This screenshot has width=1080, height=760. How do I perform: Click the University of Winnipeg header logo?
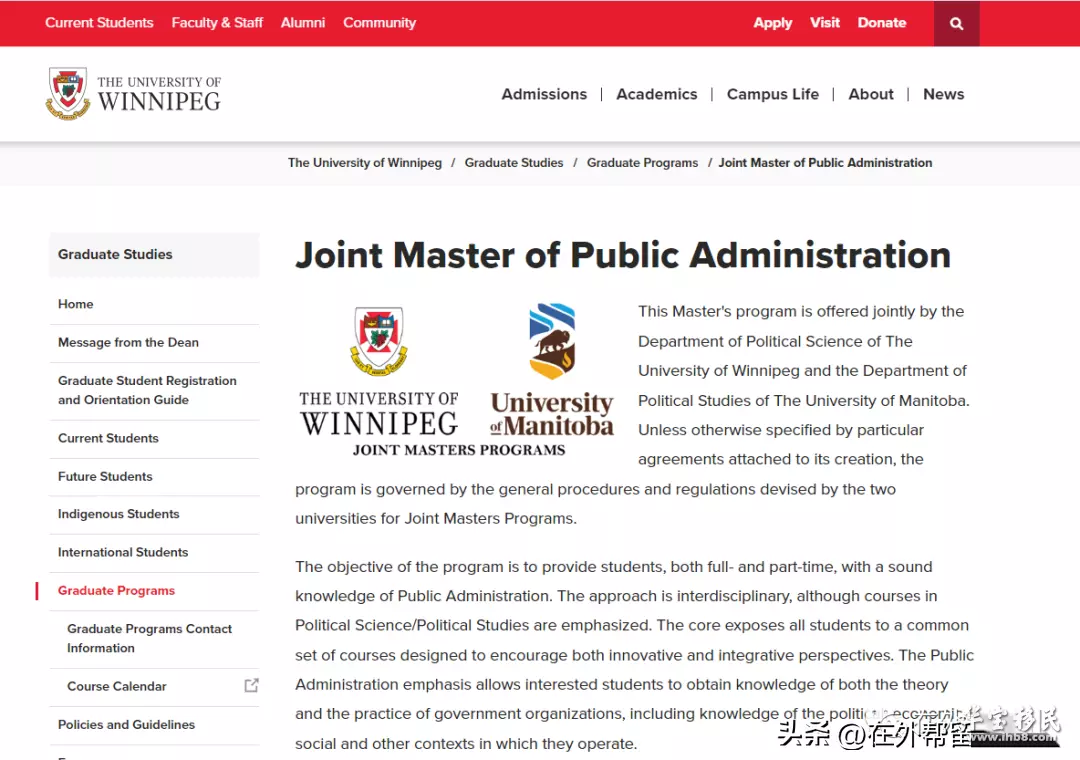coord(134,94)
